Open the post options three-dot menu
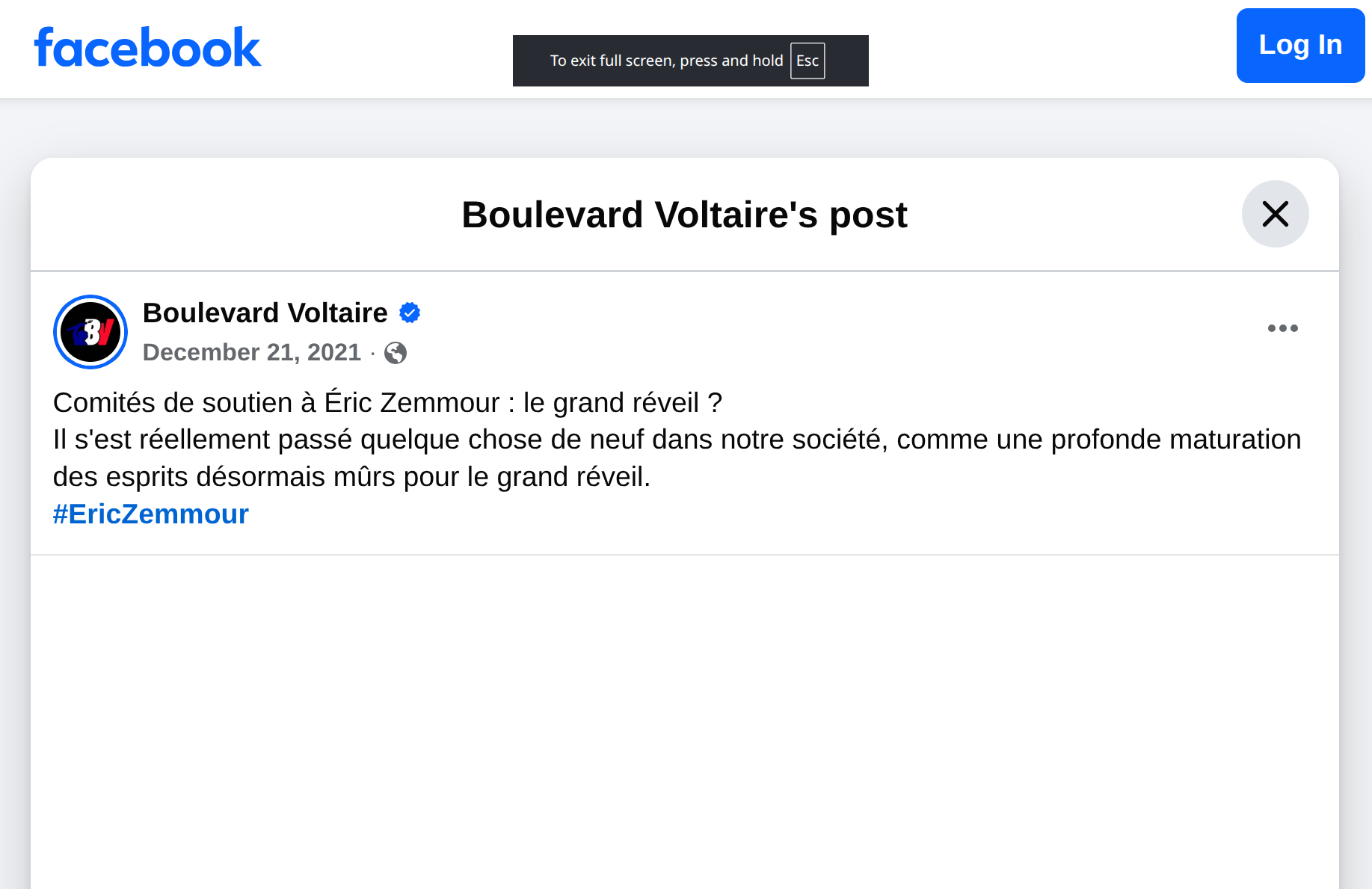The image size is (1372, 889). (1282, 328)
